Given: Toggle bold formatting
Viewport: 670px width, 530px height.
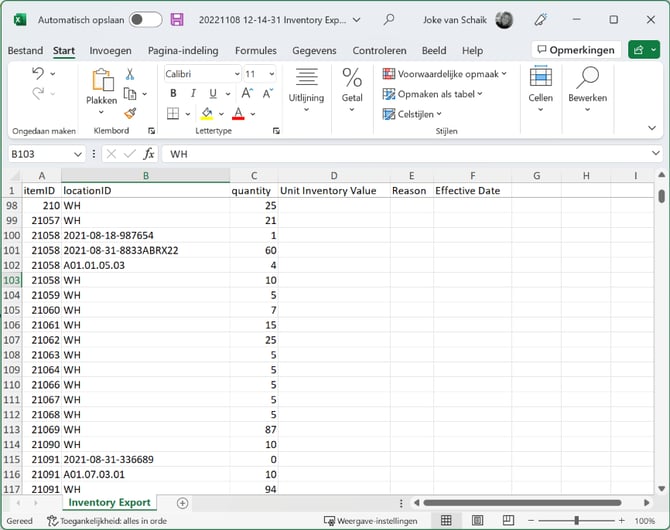Looking at the screenshot, I should [172, 93].
